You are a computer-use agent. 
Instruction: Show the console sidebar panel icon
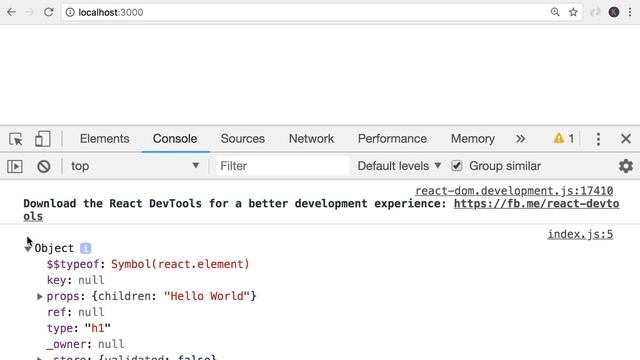click(x=15, y=167)
